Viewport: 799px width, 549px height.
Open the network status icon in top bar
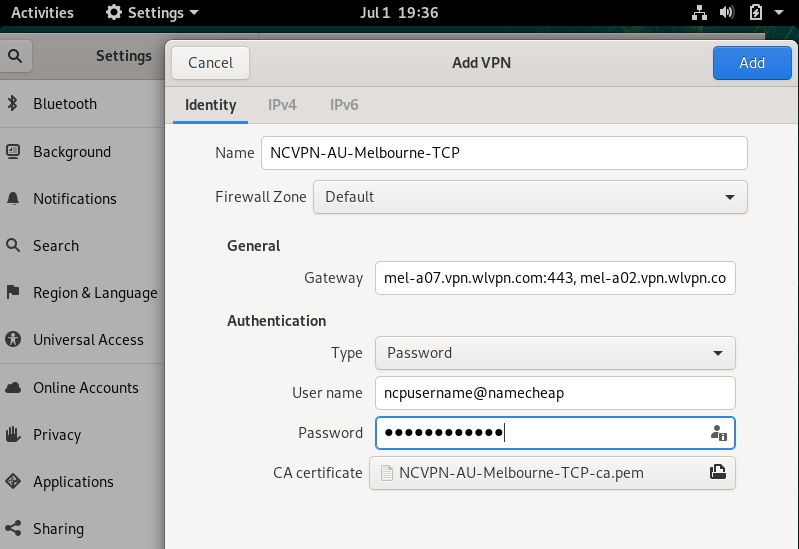pyautogui.click(x=699, y=12)
